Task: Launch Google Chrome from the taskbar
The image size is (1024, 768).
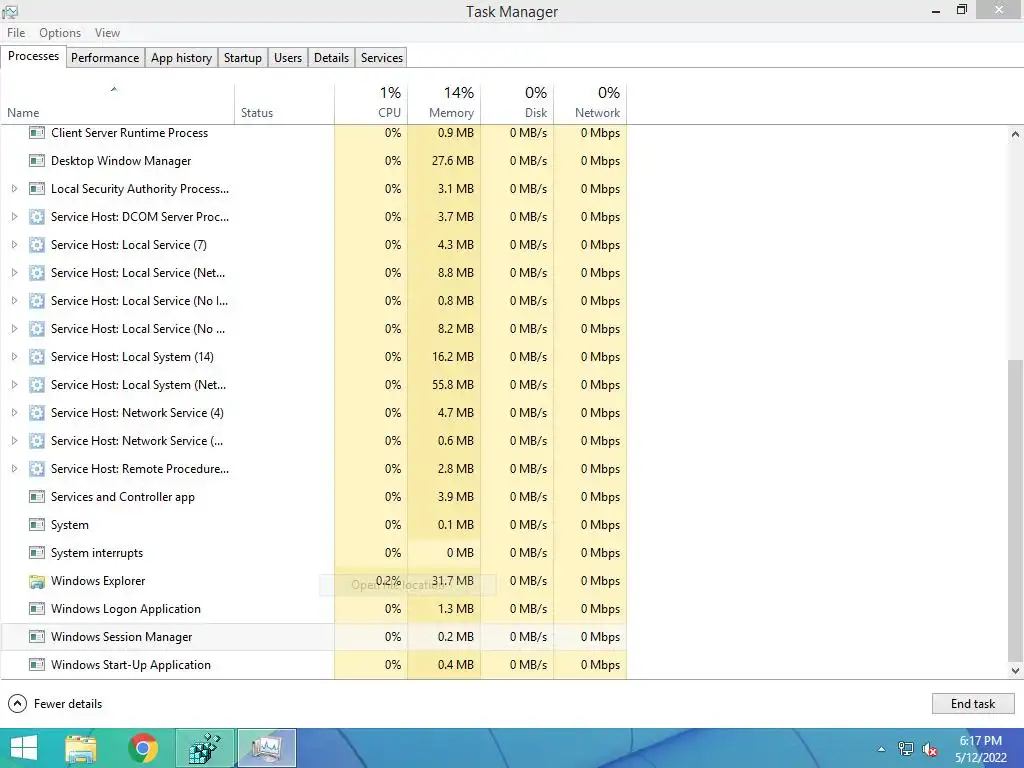Action: pos(143,748)
